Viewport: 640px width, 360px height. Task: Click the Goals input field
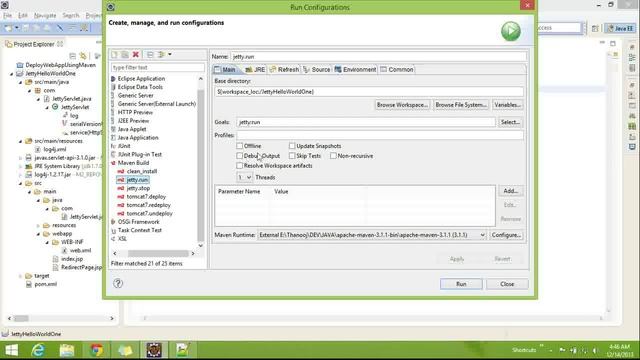point(366,122)
